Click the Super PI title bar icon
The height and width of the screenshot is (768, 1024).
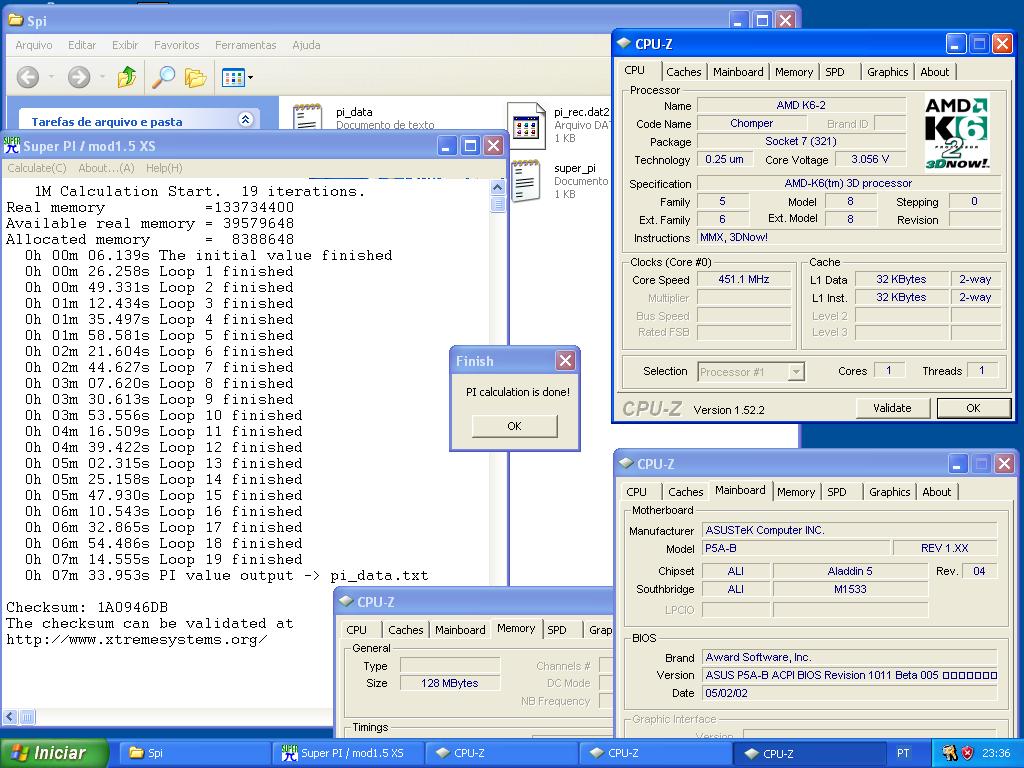(x=12, y=145)
